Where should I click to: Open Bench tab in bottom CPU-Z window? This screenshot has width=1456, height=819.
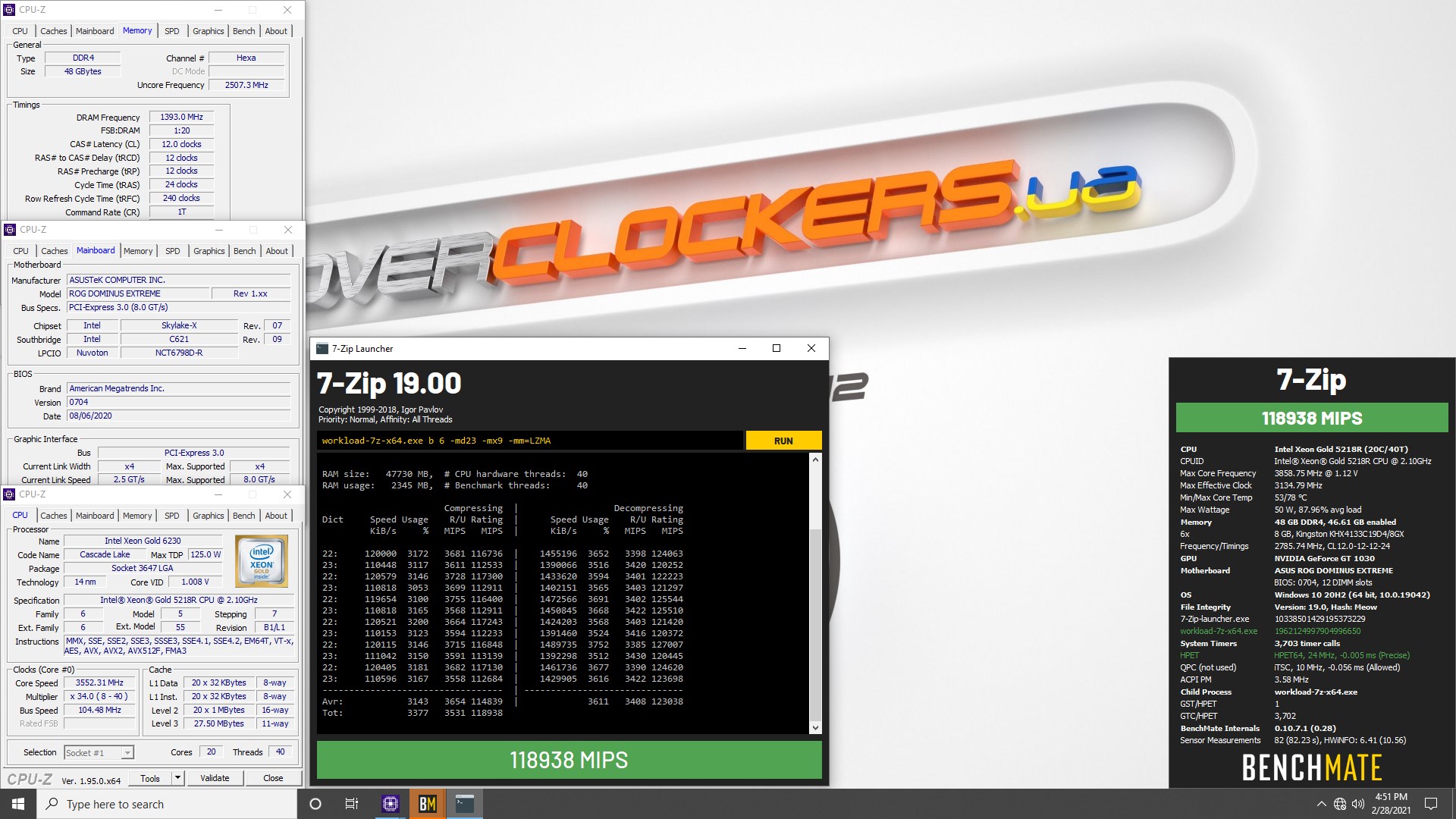[244, 516]
